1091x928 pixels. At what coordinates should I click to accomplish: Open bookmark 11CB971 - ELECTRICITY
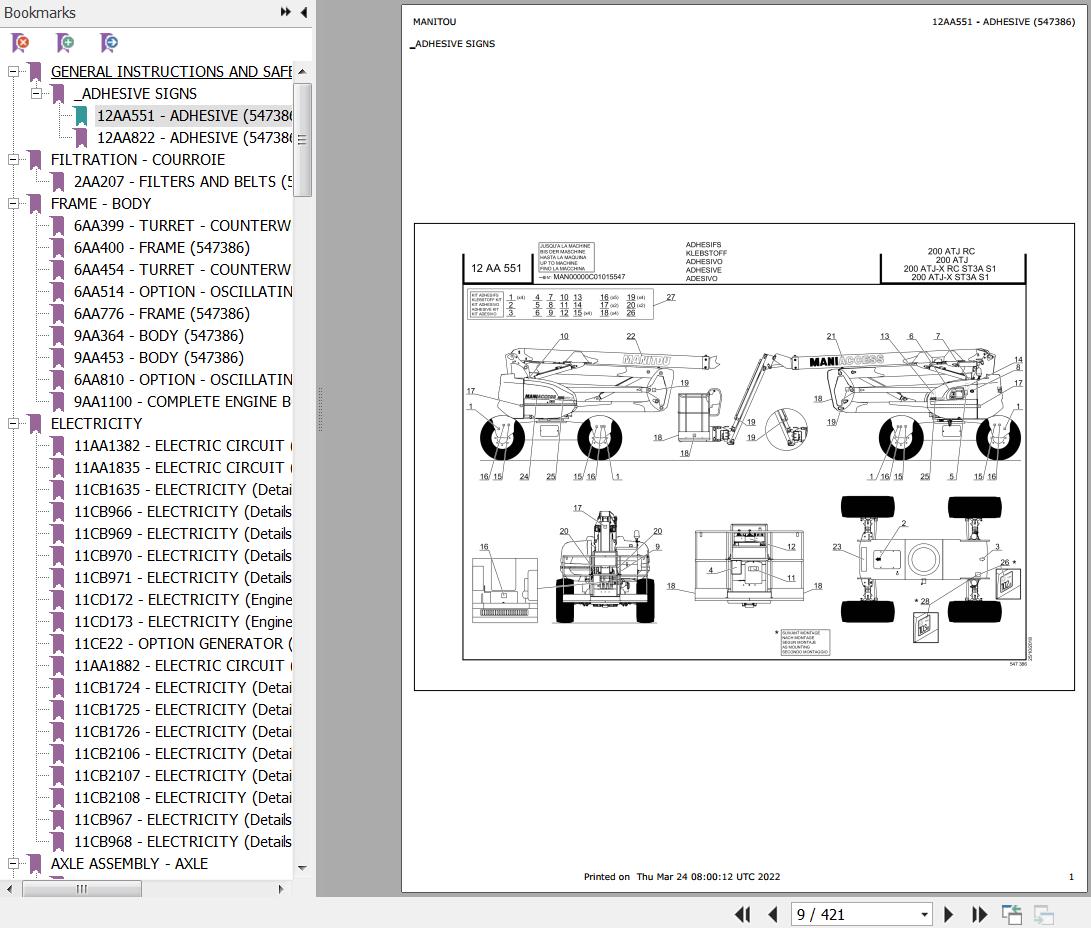coord(183,577)
